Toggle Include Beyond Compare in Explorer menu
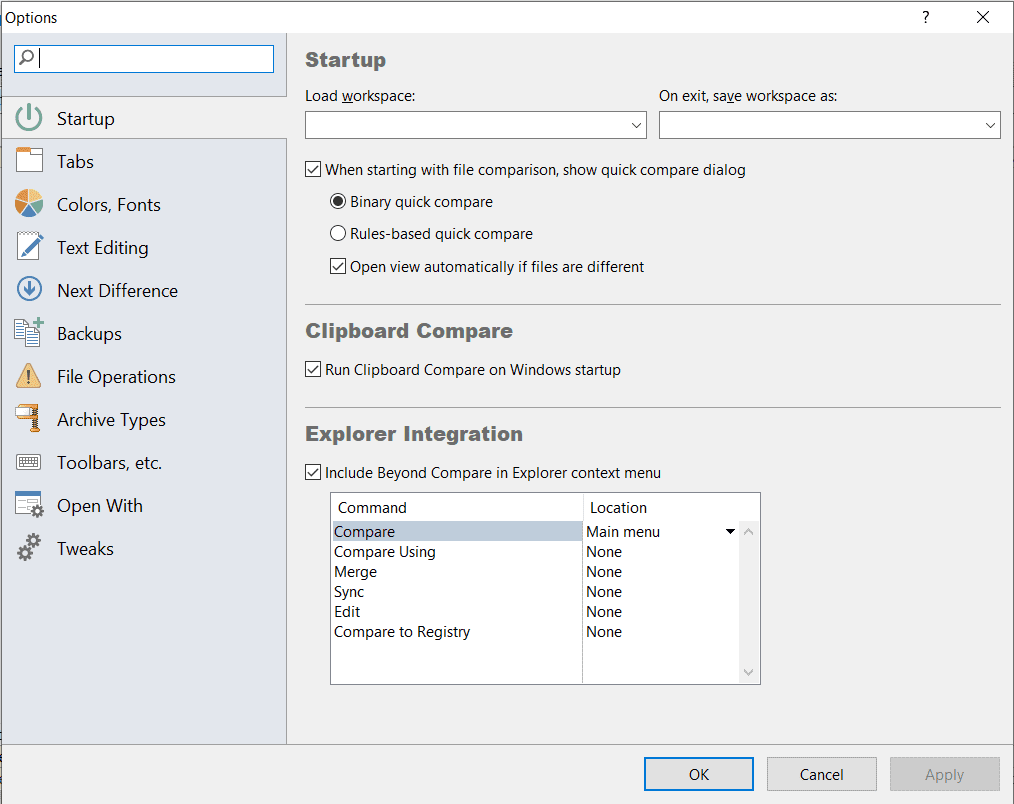The width and height of the screenshot is (1014, 804). click(313, 472)
